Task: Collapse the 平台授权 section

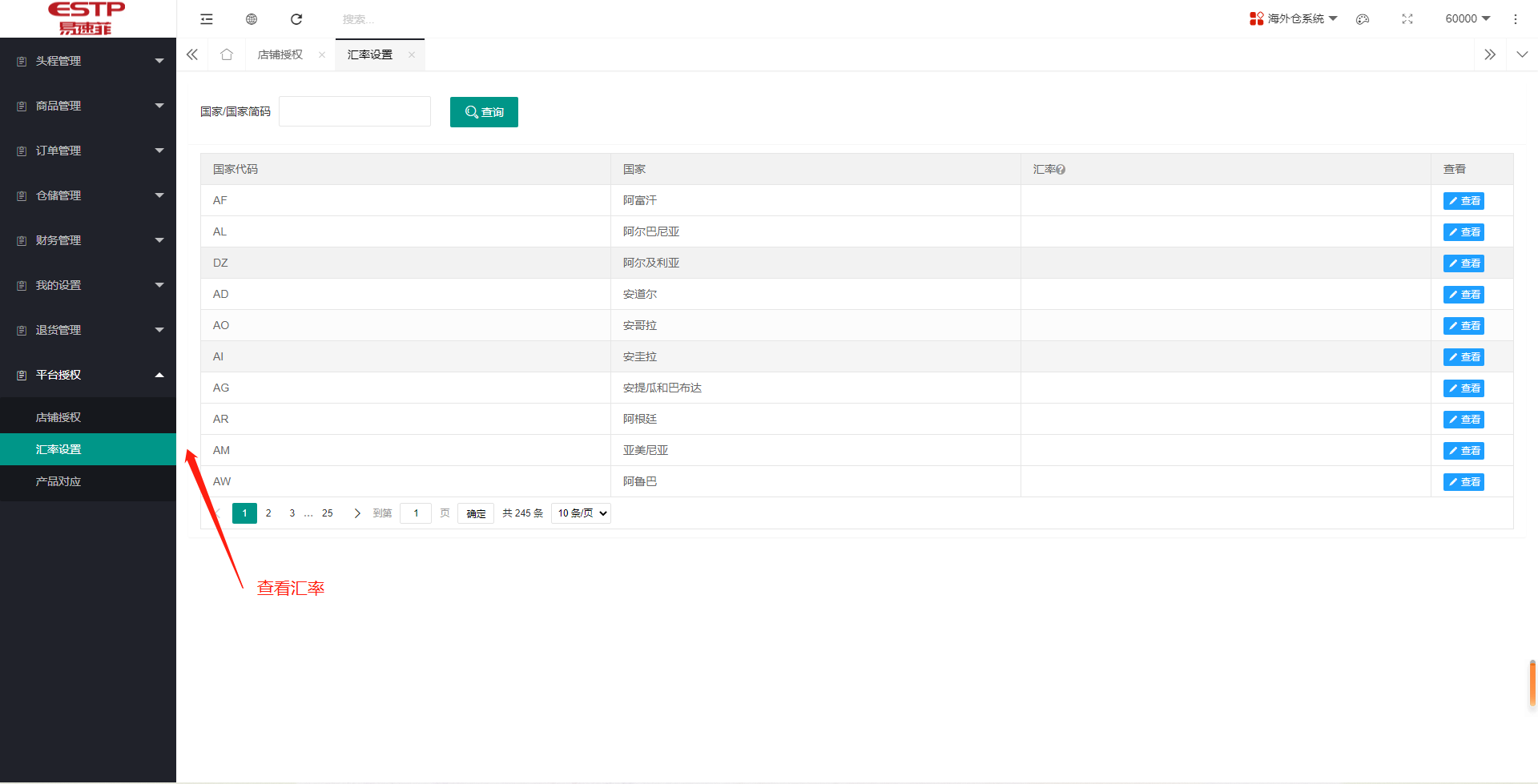Action: tap(57, 374)
